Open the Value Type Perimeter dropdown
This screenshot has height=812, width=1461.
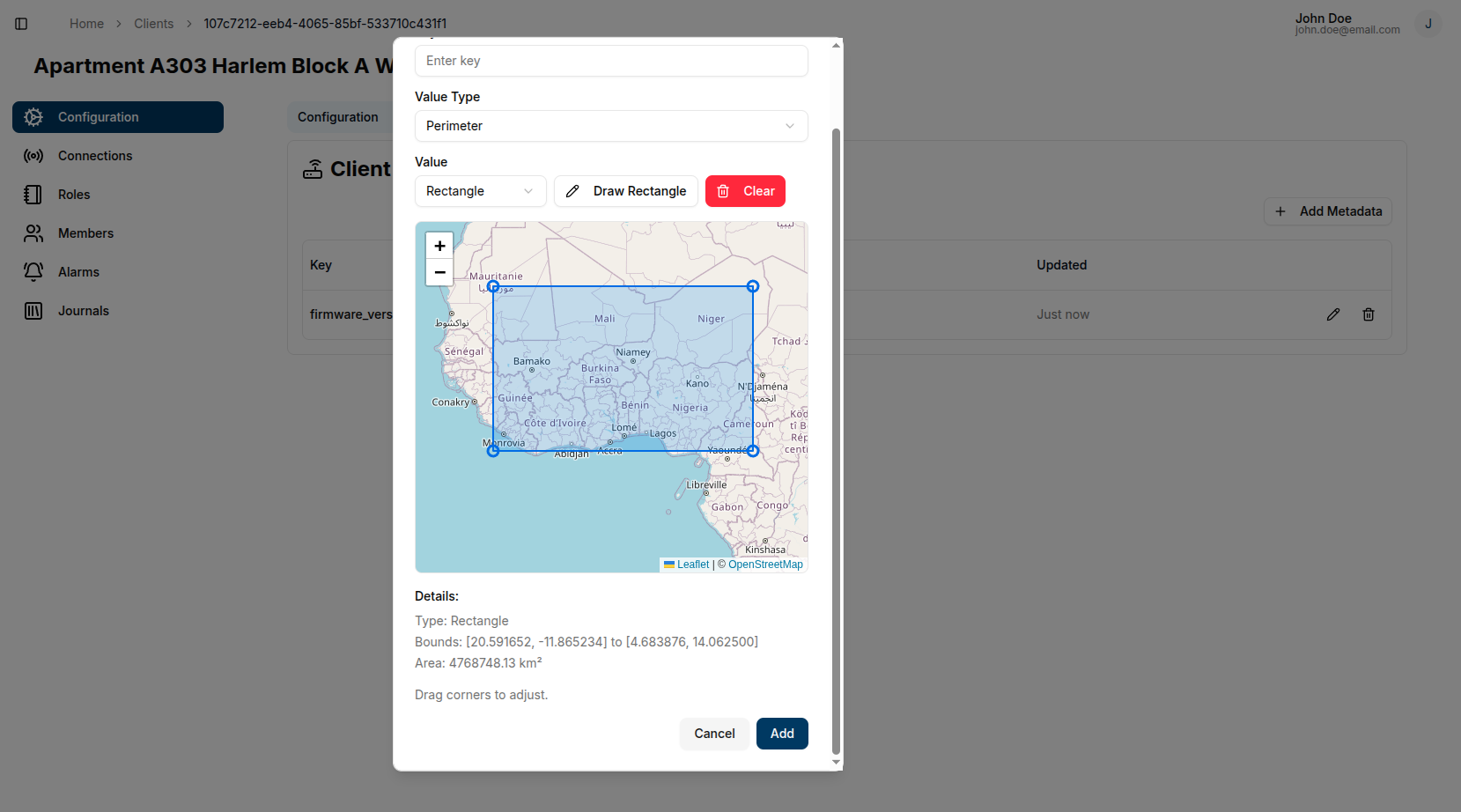[610, 126]
